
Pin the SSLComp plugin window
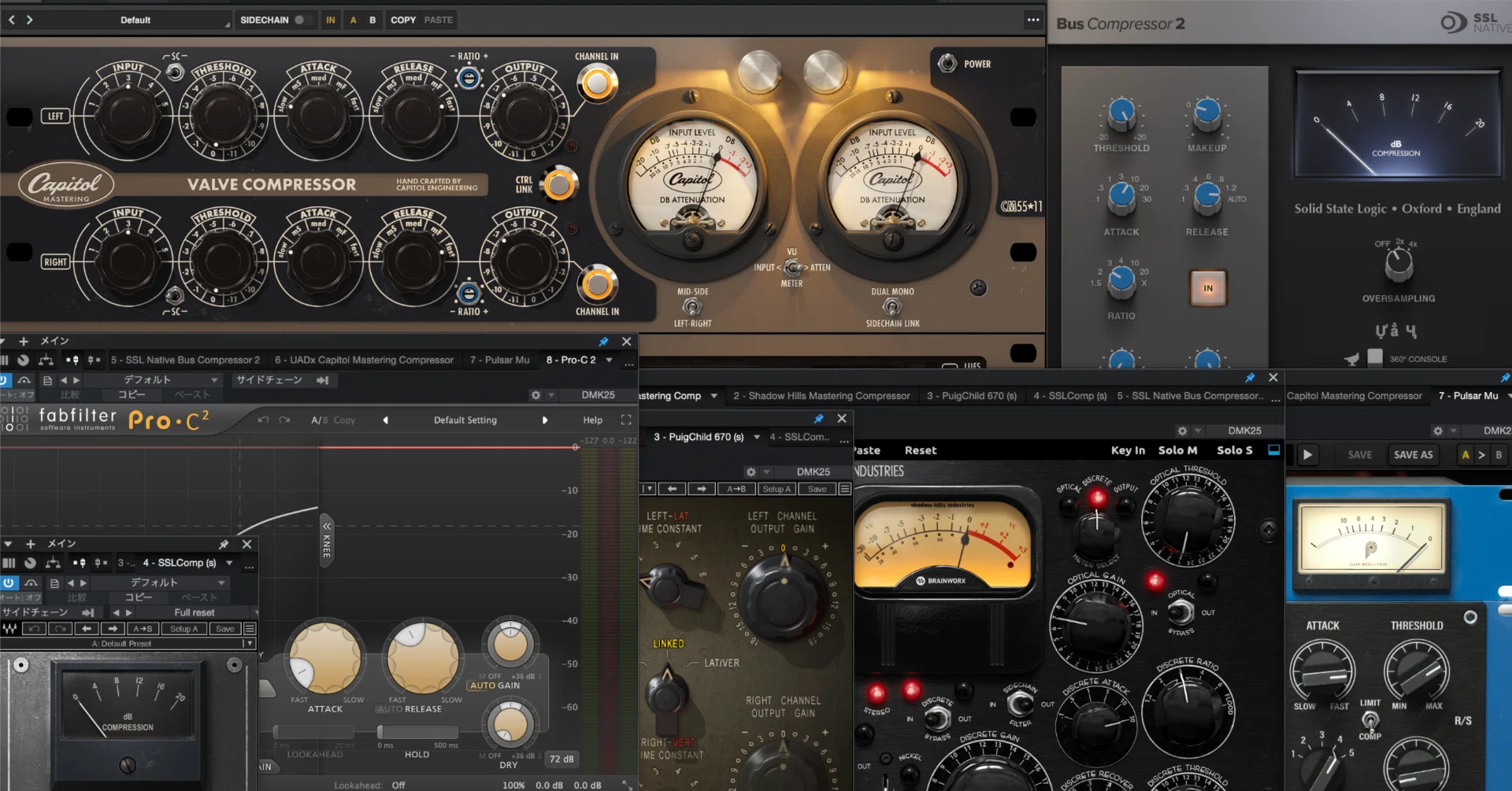coord(224,544)
